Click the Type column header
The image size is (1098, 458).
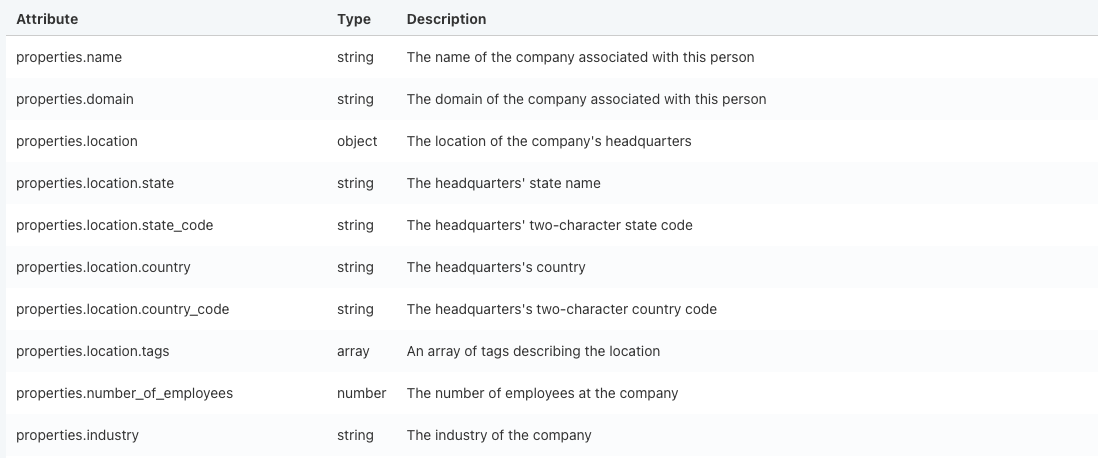tap(354, 20)
